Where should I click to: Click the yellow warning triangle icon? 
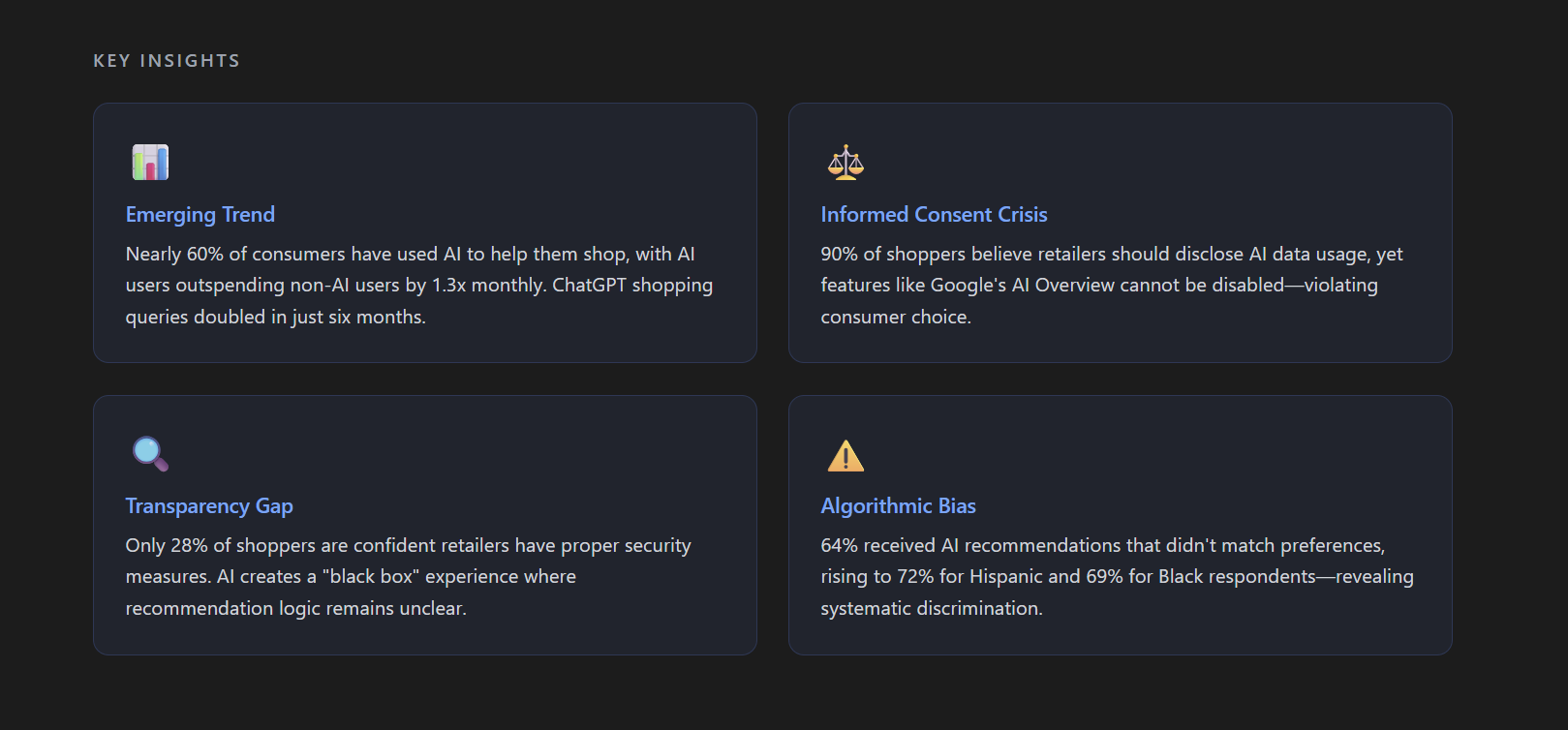tap(845, 455)
